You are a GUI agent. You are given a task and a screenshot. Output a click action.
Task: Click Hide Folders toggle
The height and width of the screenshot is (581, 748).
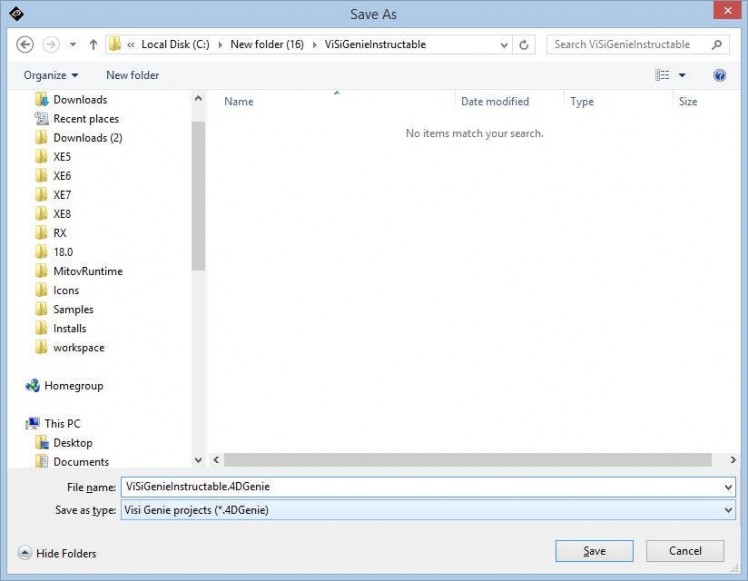point(58,553)
